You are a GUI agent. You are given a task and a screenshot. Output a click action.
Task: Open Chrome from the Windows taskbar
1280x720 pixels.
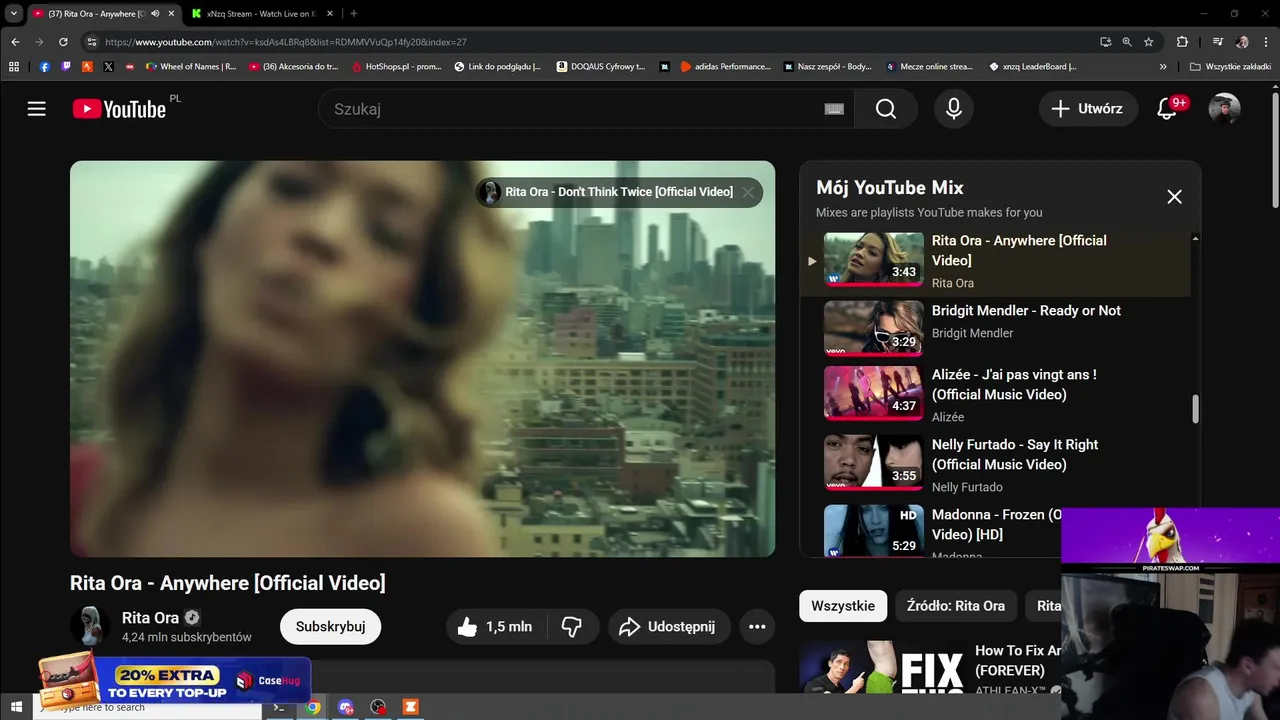313,707
